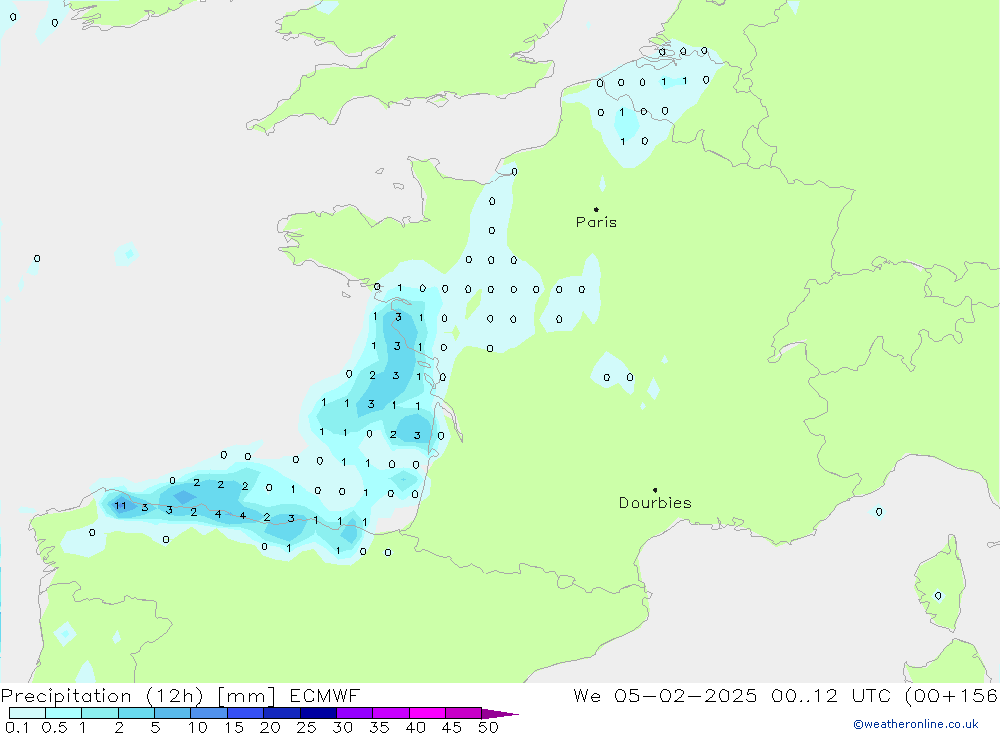Click the 35–40 mm violet swatch

point(391,713)
